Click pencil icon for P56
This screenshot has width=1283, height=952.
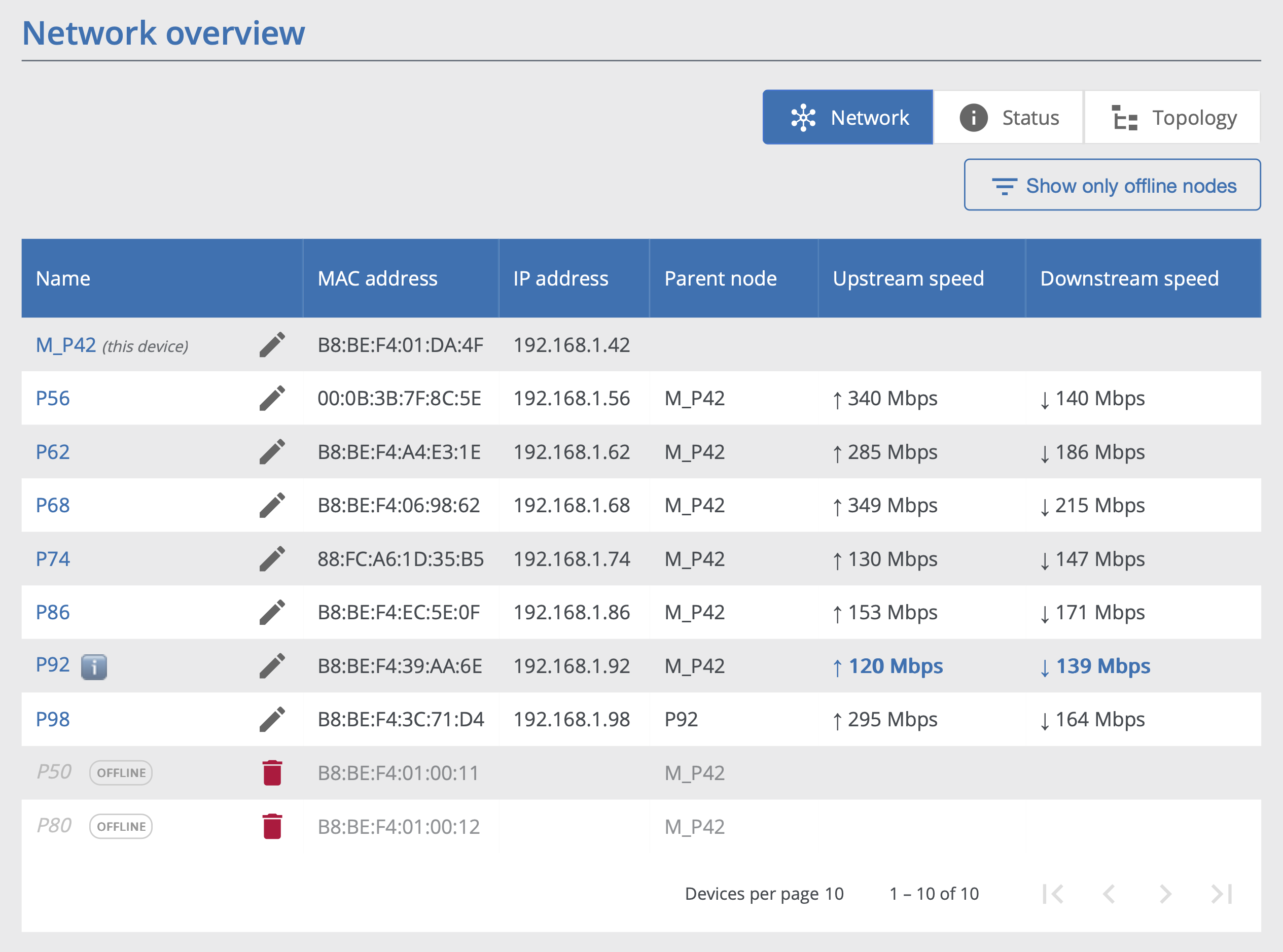coord(272,398)
